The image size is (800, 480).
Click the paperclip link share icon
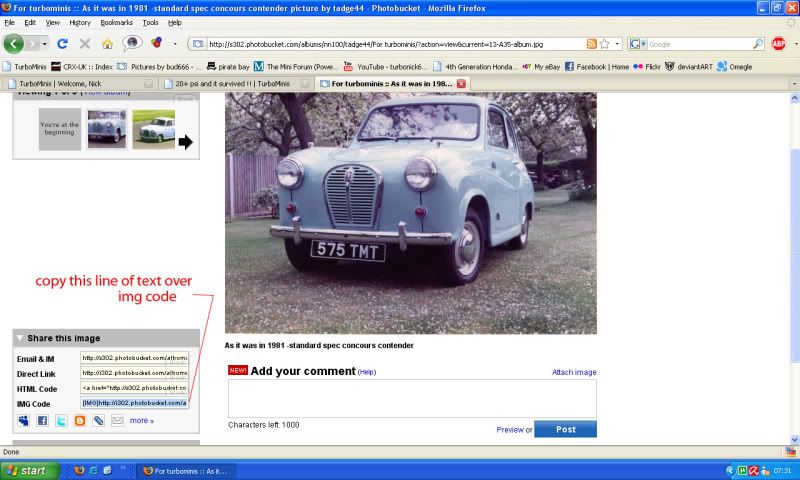[x=98, y=420]
